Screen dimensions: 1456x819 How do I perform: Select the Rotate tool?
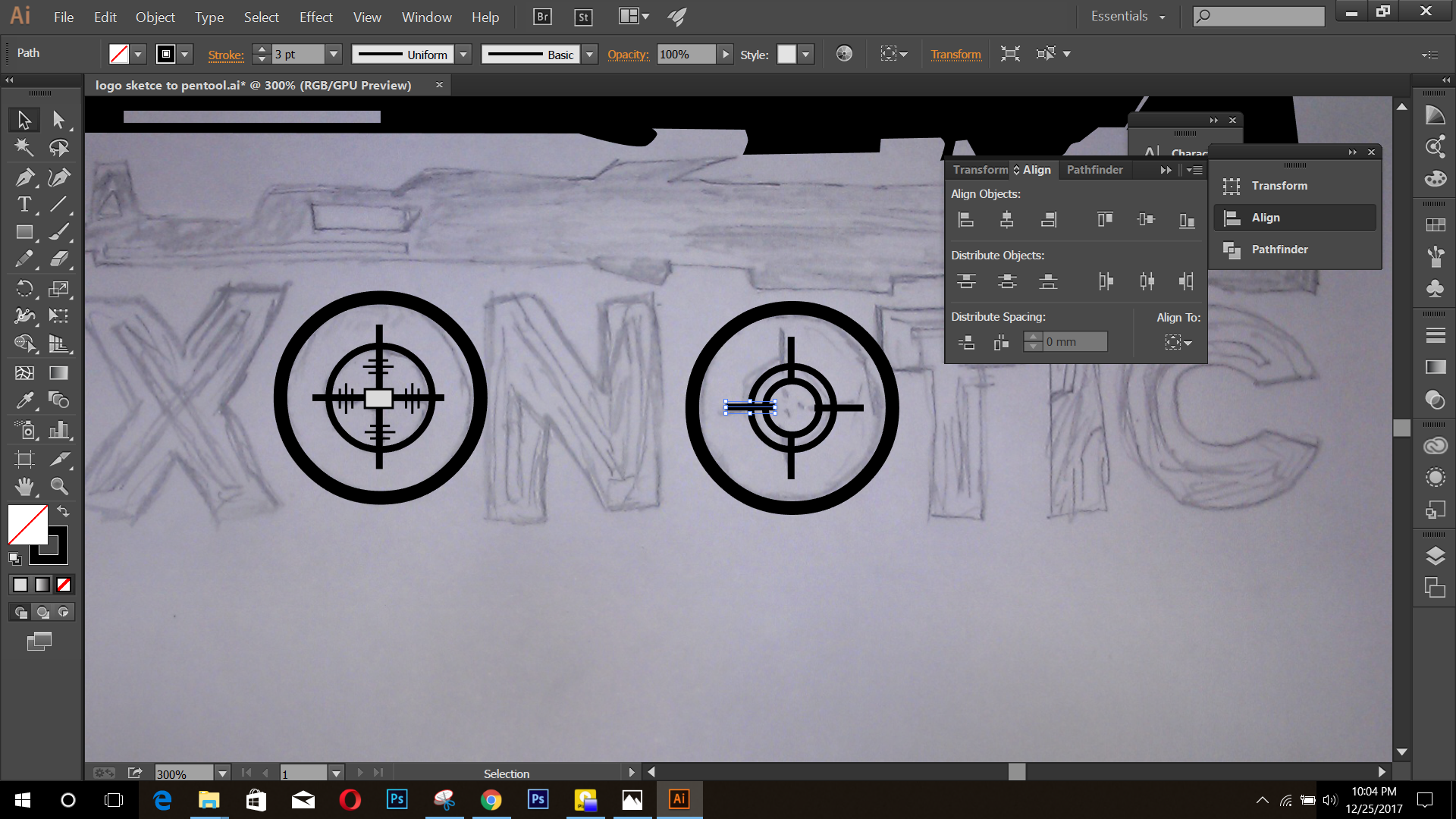[x=24, y=288]
